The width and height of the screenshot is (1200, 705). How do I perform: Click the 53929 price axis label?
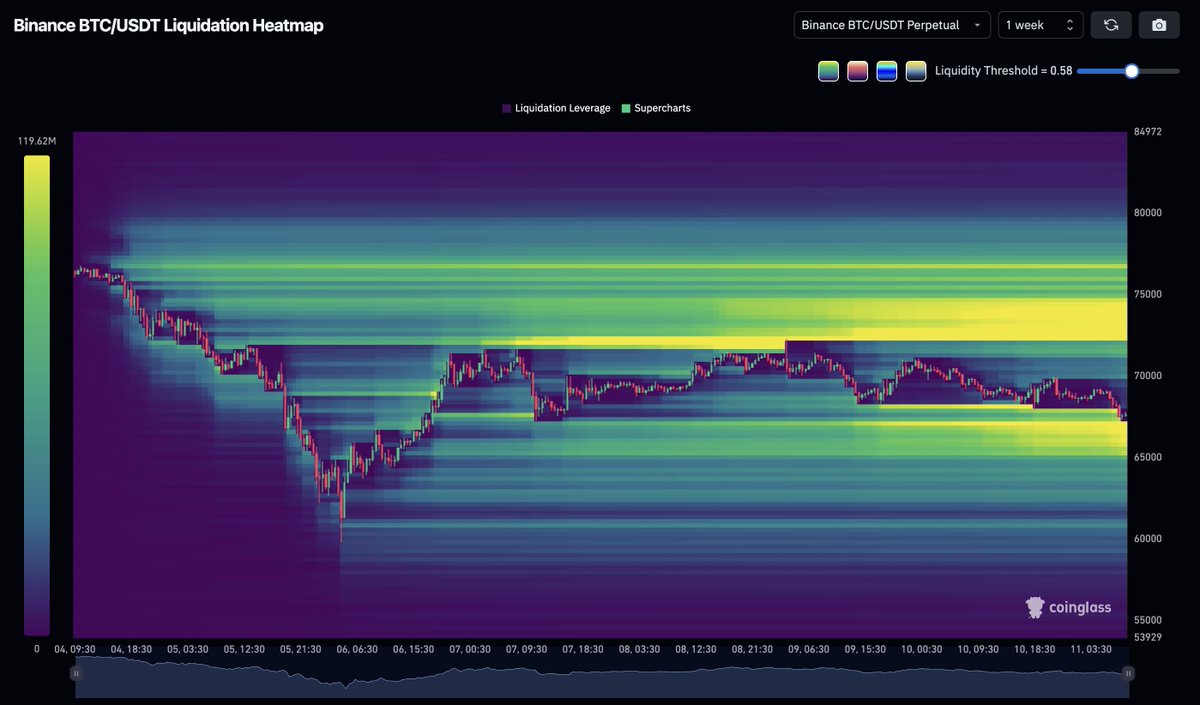(x=1147, y=637)
